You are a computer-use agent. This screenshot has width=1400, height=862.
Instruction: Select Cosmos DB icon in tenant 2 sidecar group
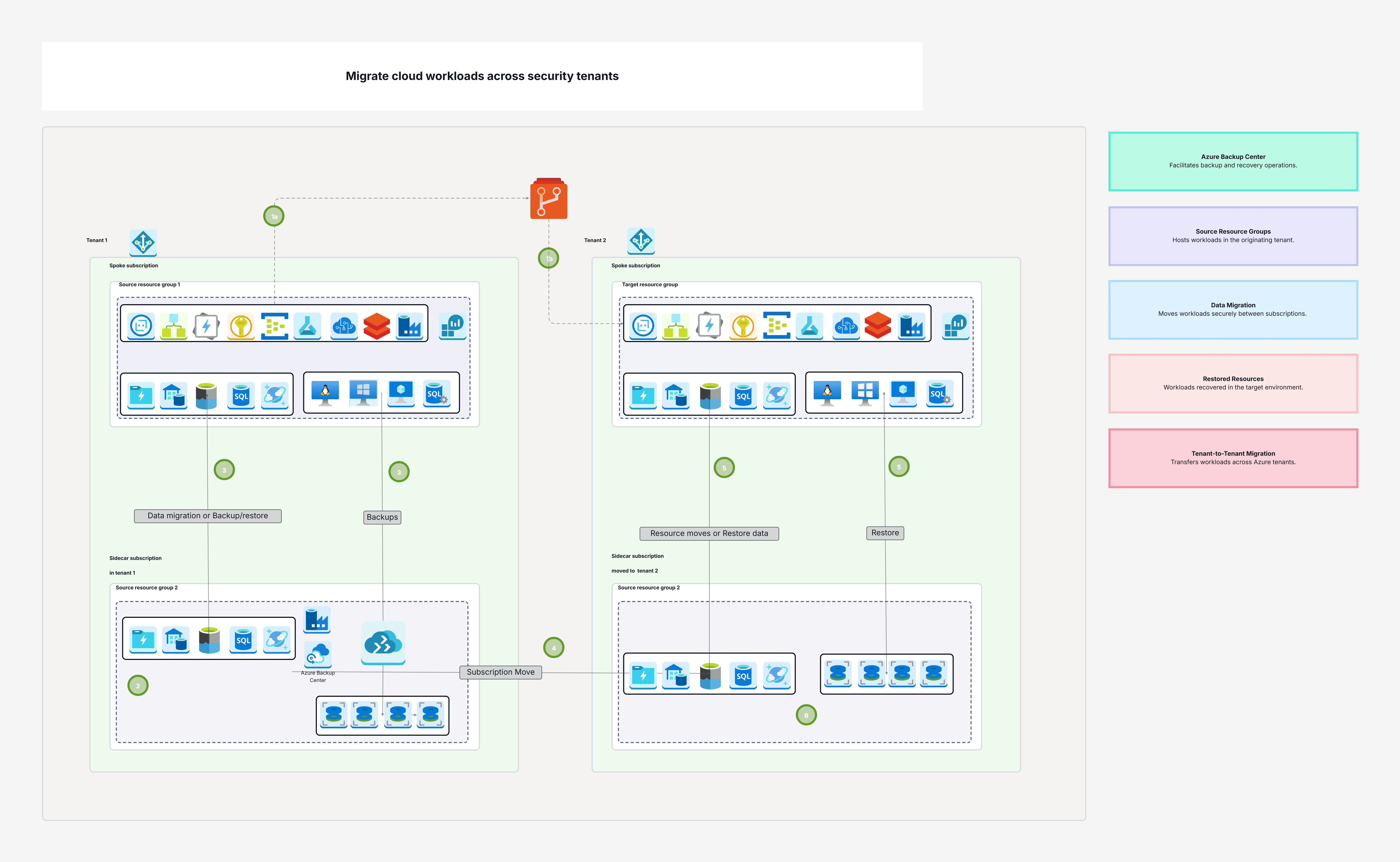[x=777, y=675]
